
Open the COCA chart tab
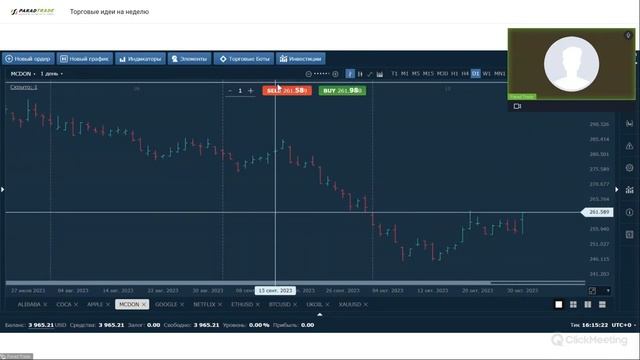point(64,304)
